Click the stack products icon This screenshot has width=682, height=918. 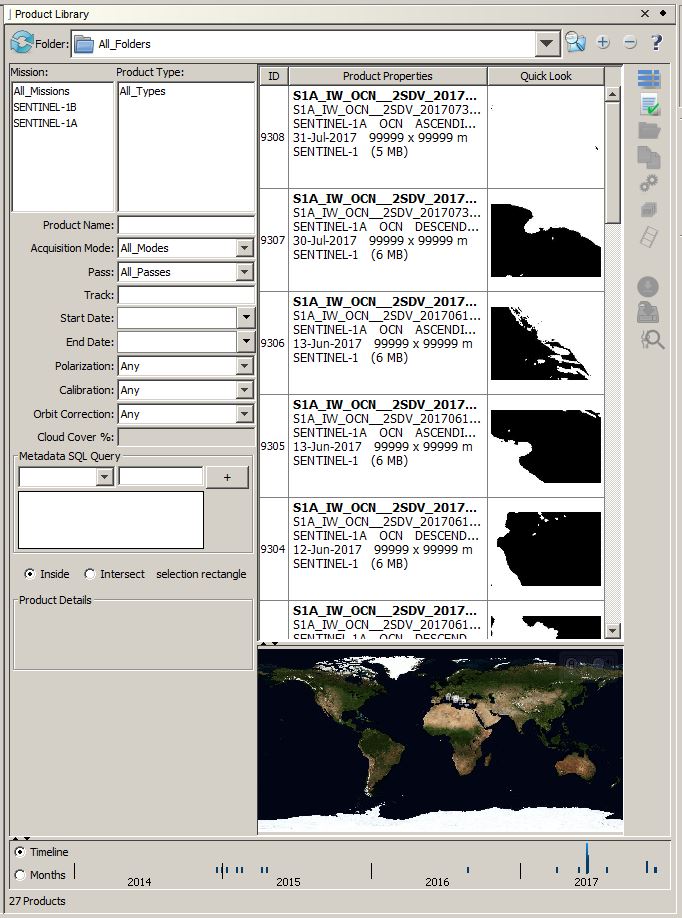pos(649,209)
